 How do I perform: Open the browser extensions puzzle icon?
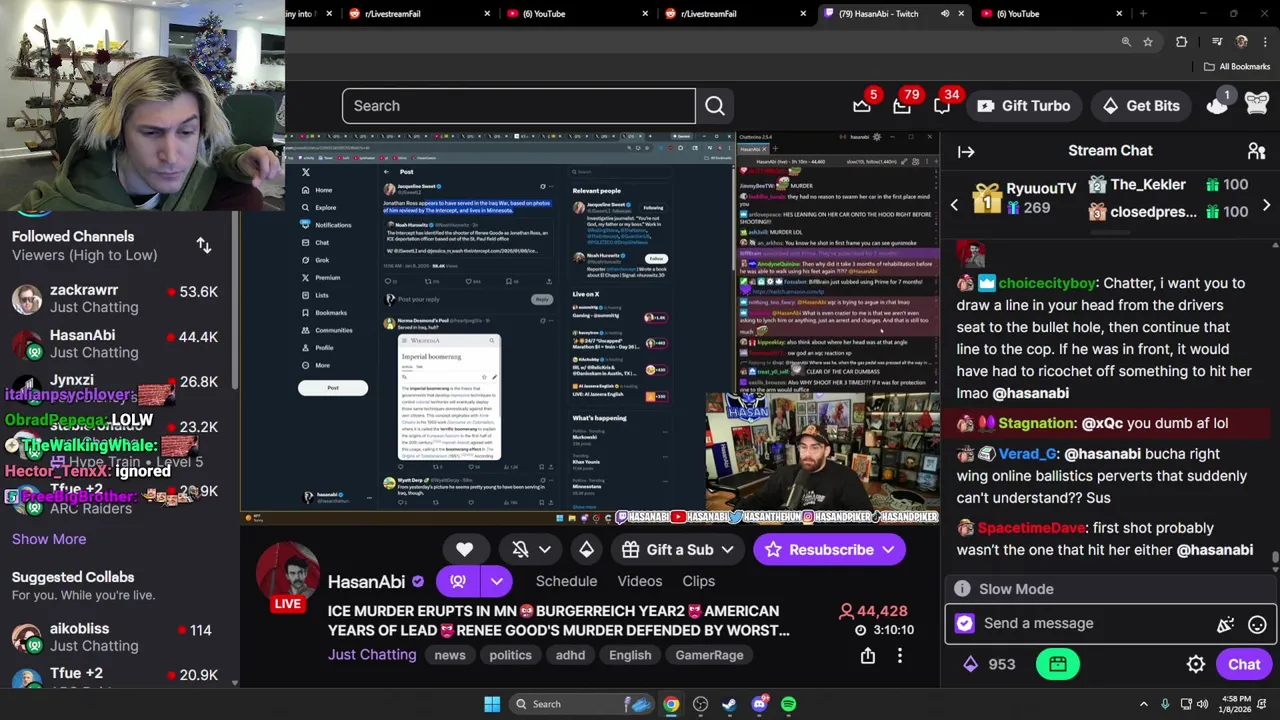1182,42
